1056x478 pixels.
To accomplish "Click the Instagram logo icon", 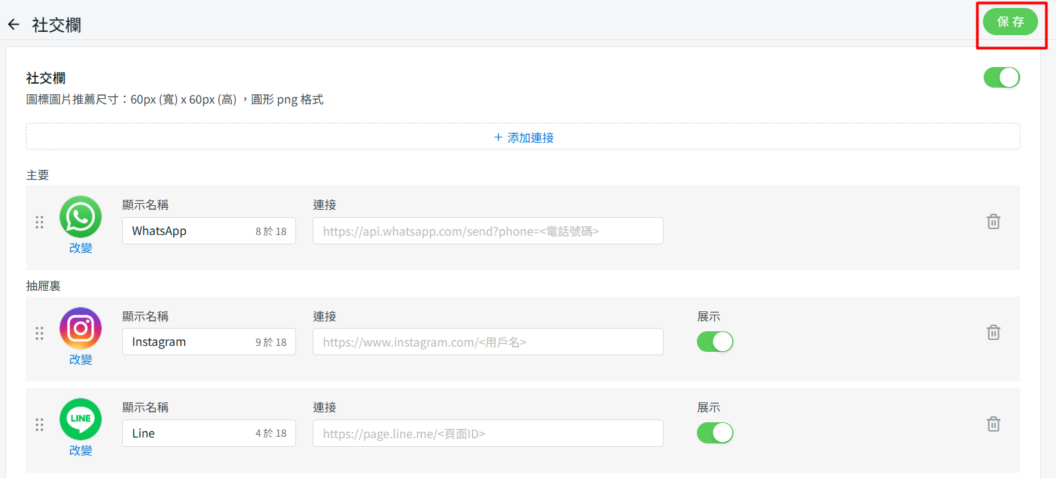I will click(80, 328).
